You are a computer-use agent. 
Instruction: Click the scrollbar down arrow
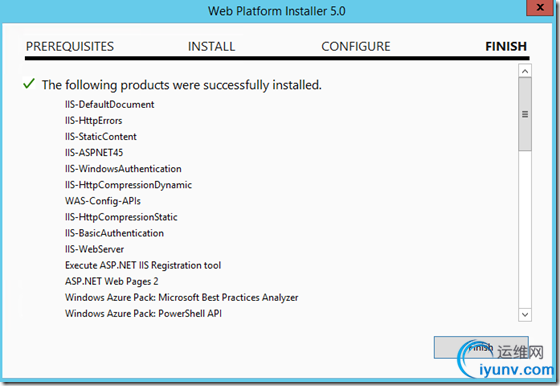point(525,315)
